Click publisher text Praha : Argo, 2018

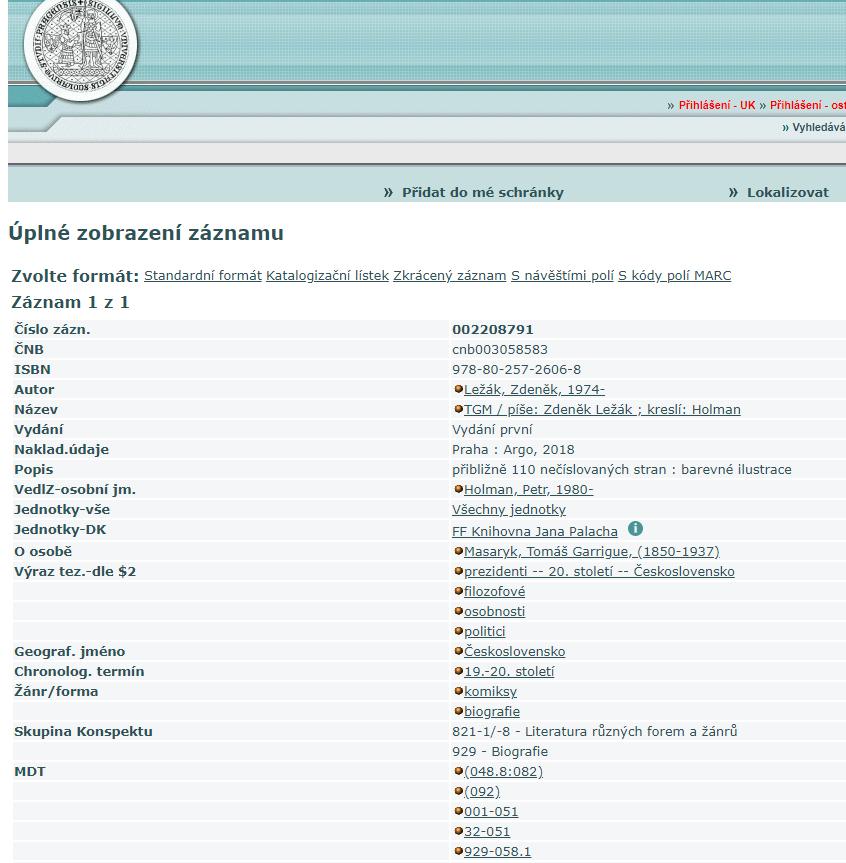click(513, 450)
